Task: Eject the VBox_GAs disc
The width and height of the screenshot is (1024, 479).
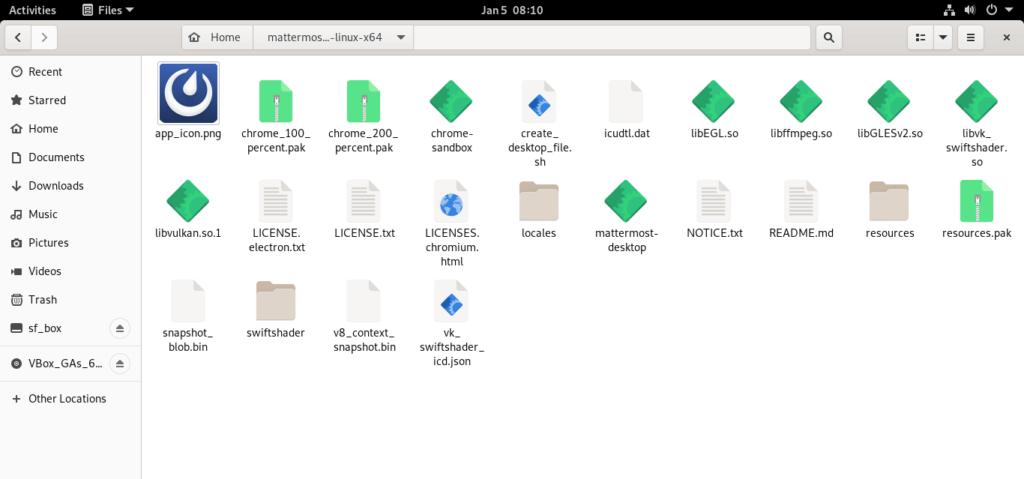Action: 120,363
